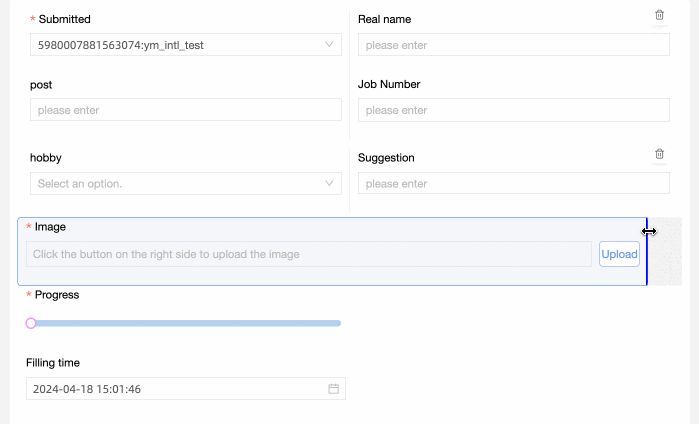Click the blue resize handle of Image block

647,251
